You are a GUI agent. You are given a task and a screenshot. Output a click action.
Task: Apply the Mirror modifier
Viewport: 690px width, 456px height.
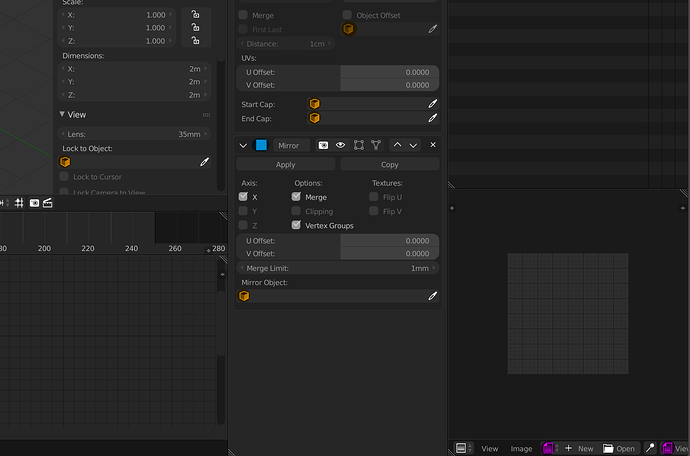[x=286, y=164]
